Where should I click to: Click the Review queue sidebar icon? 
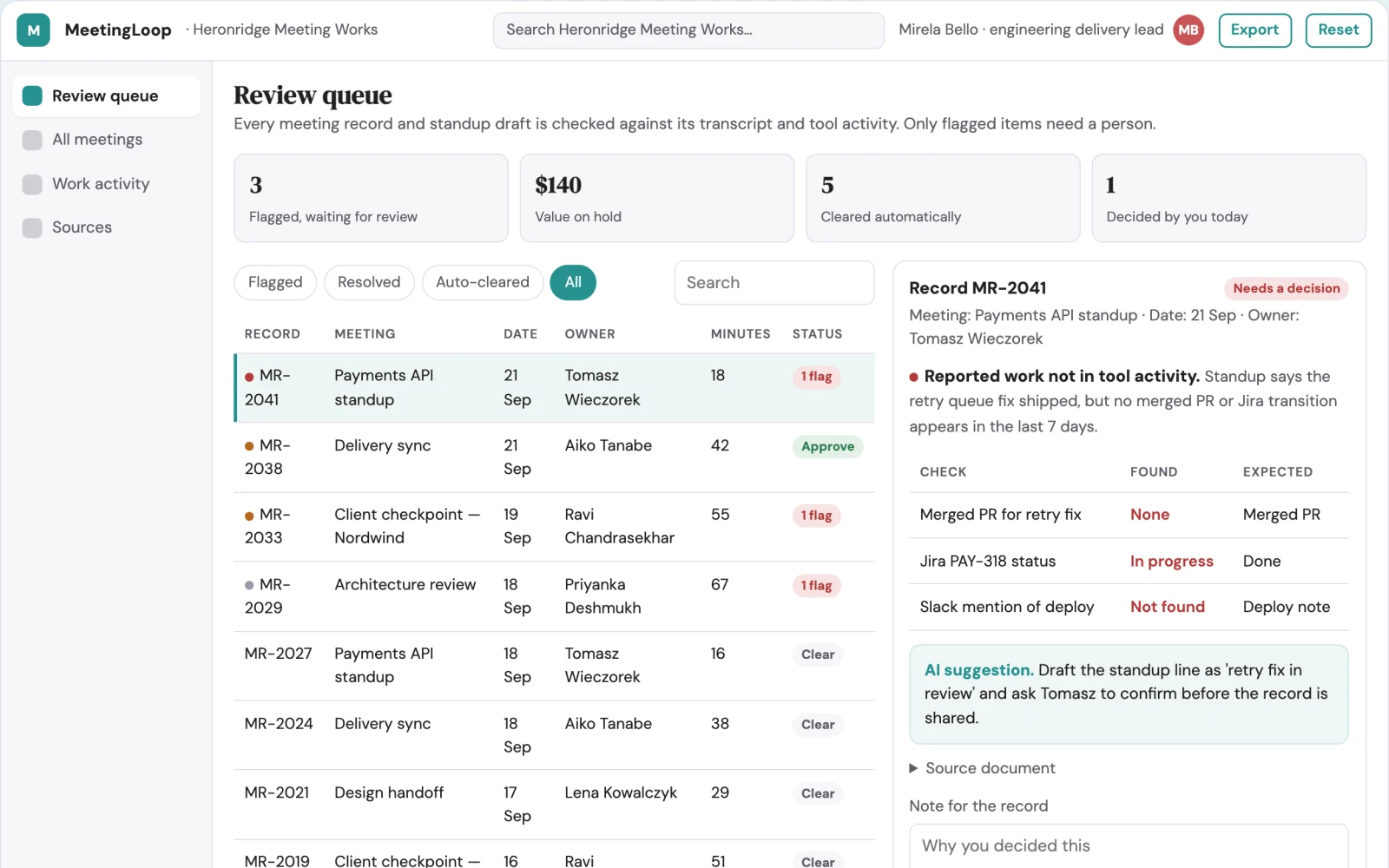tap(32, 95)
